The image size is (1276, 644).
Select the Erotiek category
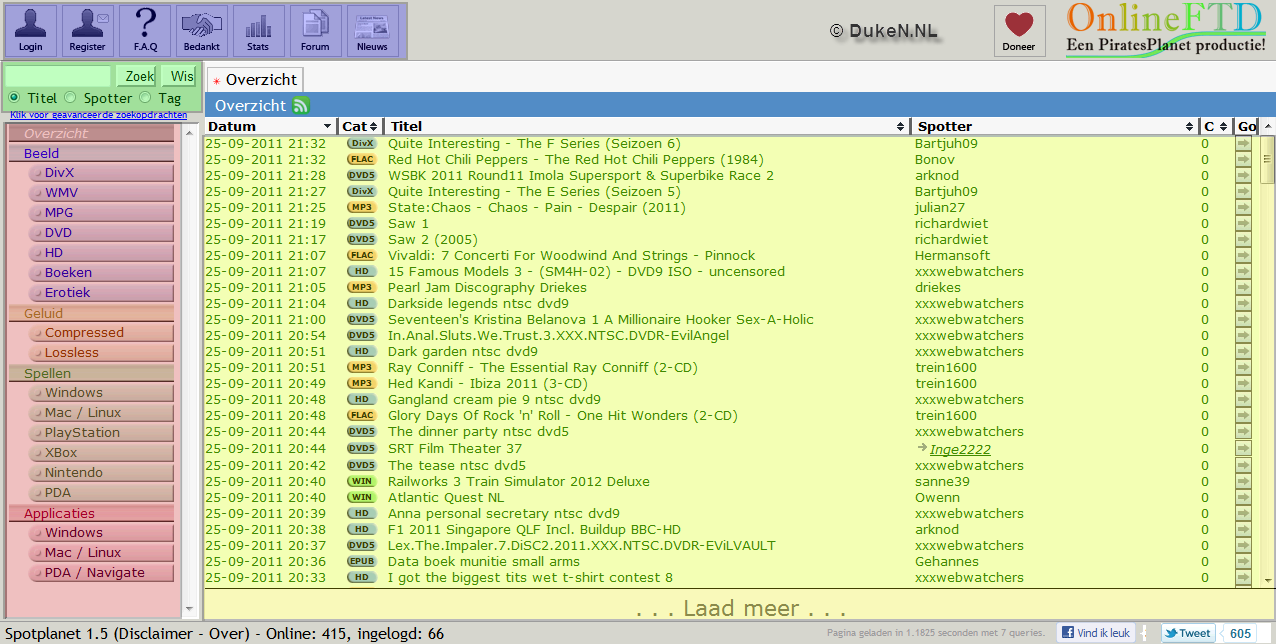point(102,293)
